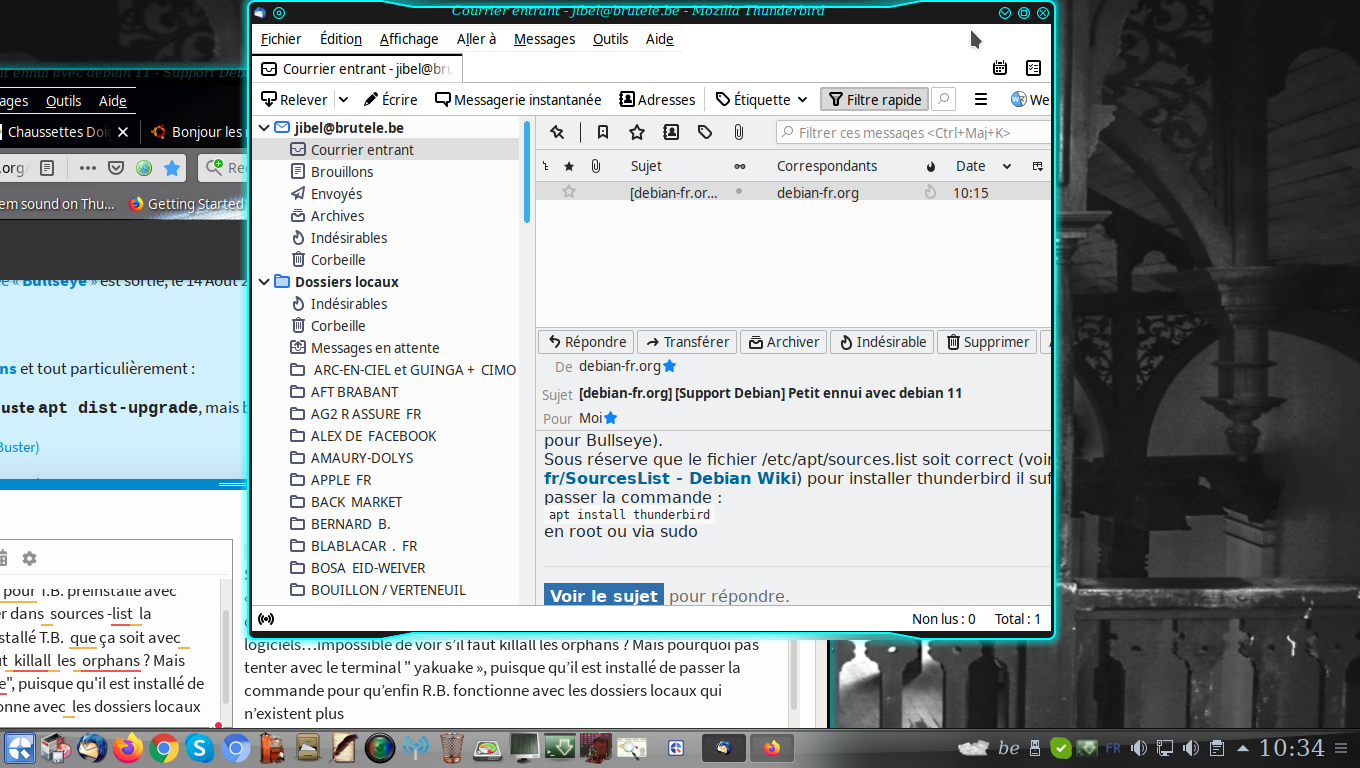The image size is (1360, 768).
Task: Mark message with Indésirable button
Action: point(881,342)
